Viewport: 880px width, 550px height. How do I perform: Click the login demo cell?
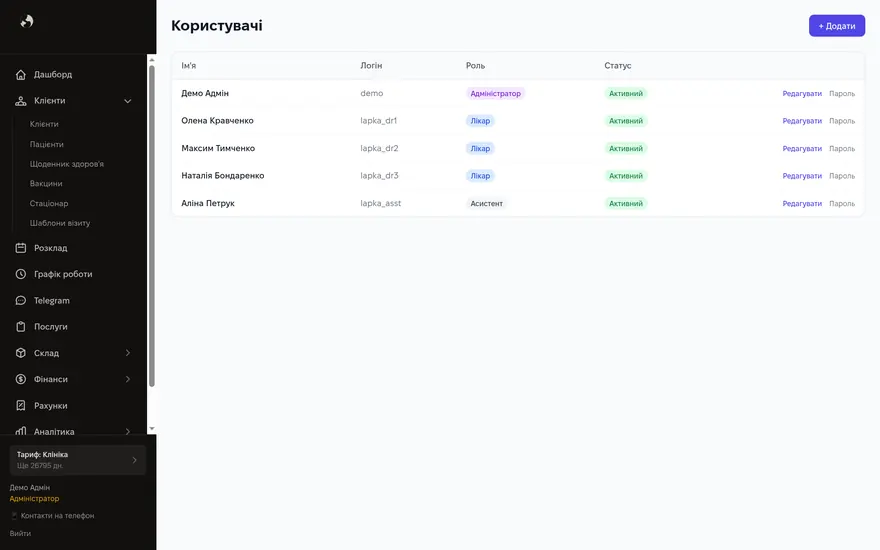click(372, 93)
